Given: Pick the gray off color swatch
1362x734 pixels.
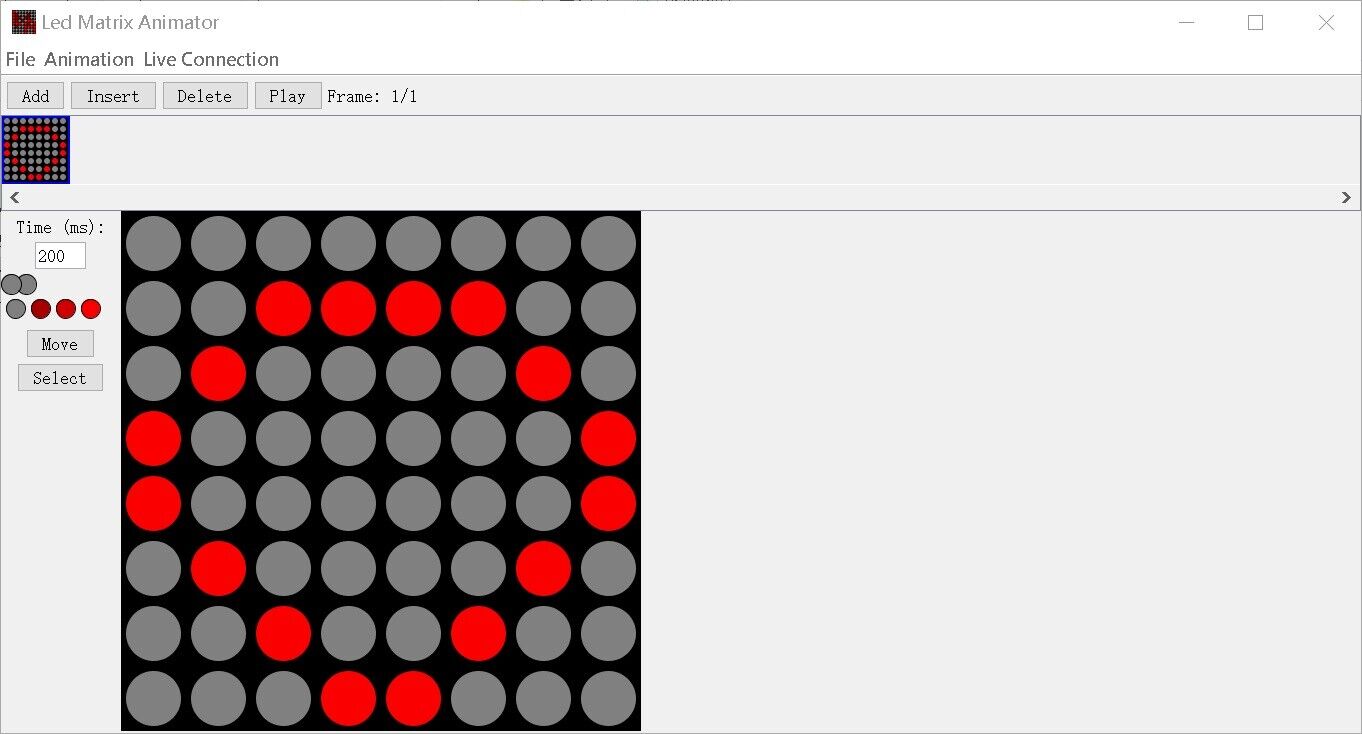Looking at the screenshot, I should click(x=16, y=309).
